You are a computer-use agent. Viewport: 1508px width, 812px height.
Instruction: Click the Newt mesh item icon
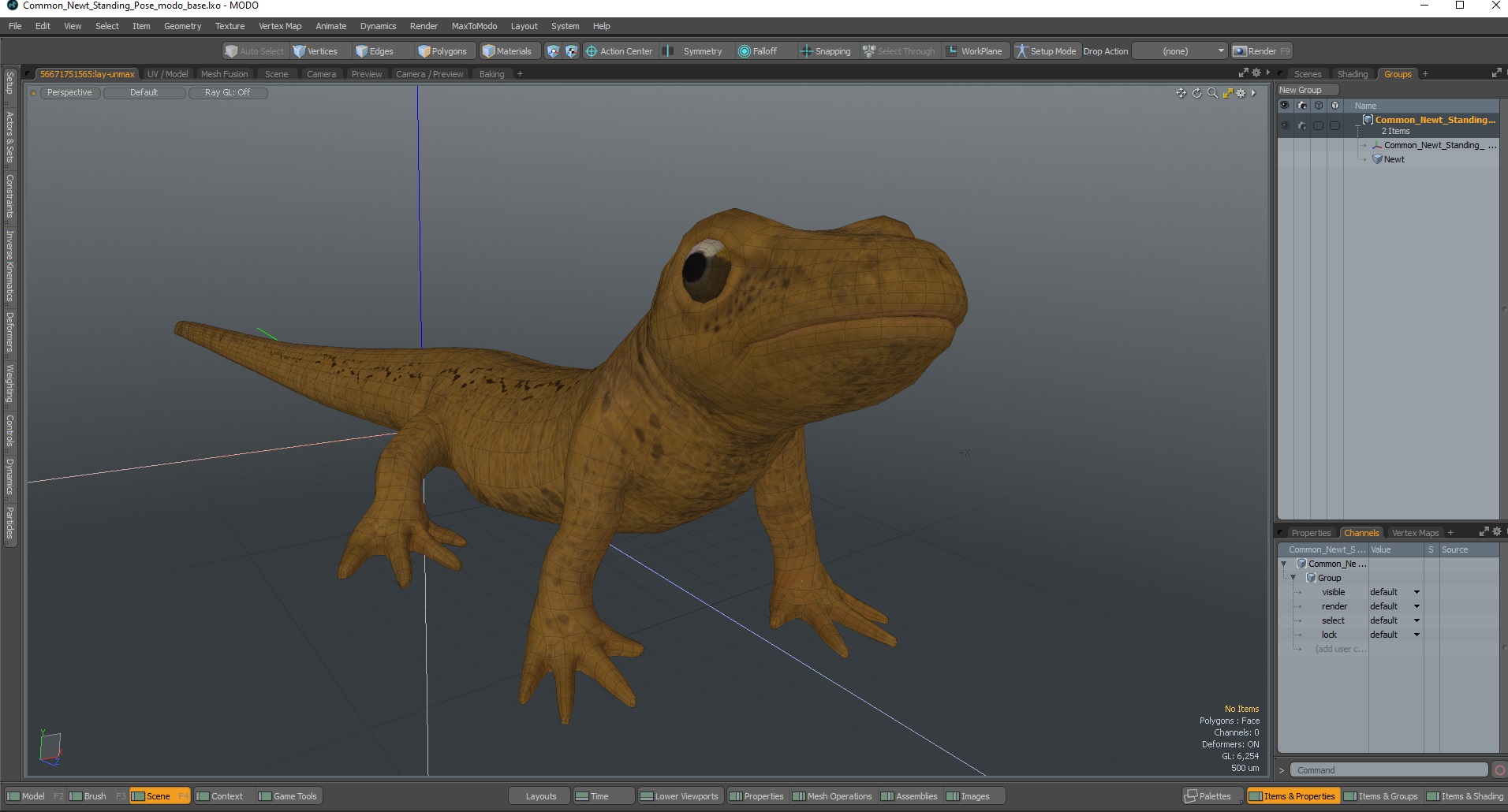pyautogui.click(x=1377, y=159)
